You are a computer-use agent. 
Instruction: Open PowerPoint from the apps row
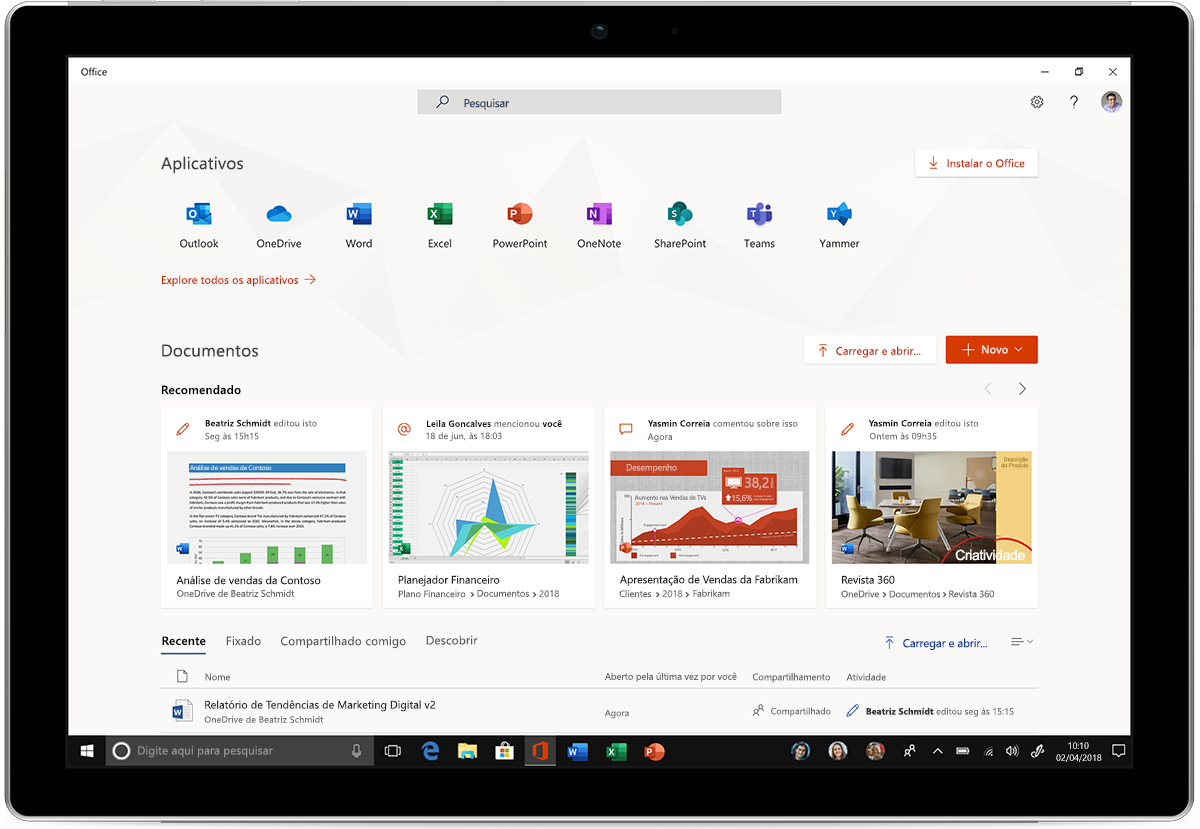click(x=519, y=215)
